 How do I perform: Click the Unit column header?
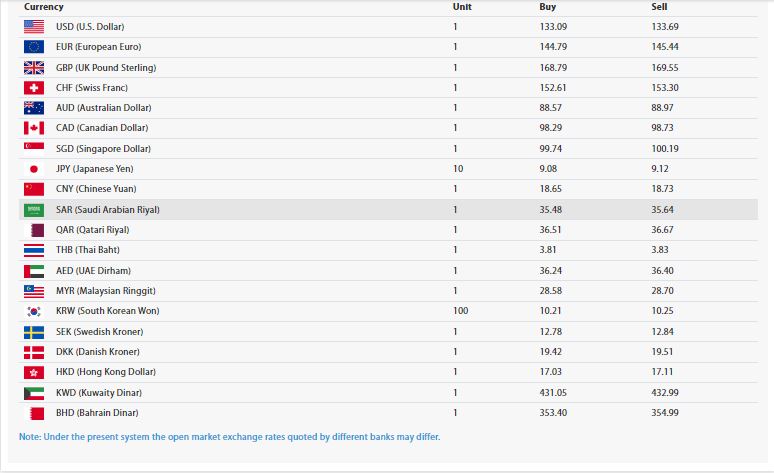click(x=462, y=7)
